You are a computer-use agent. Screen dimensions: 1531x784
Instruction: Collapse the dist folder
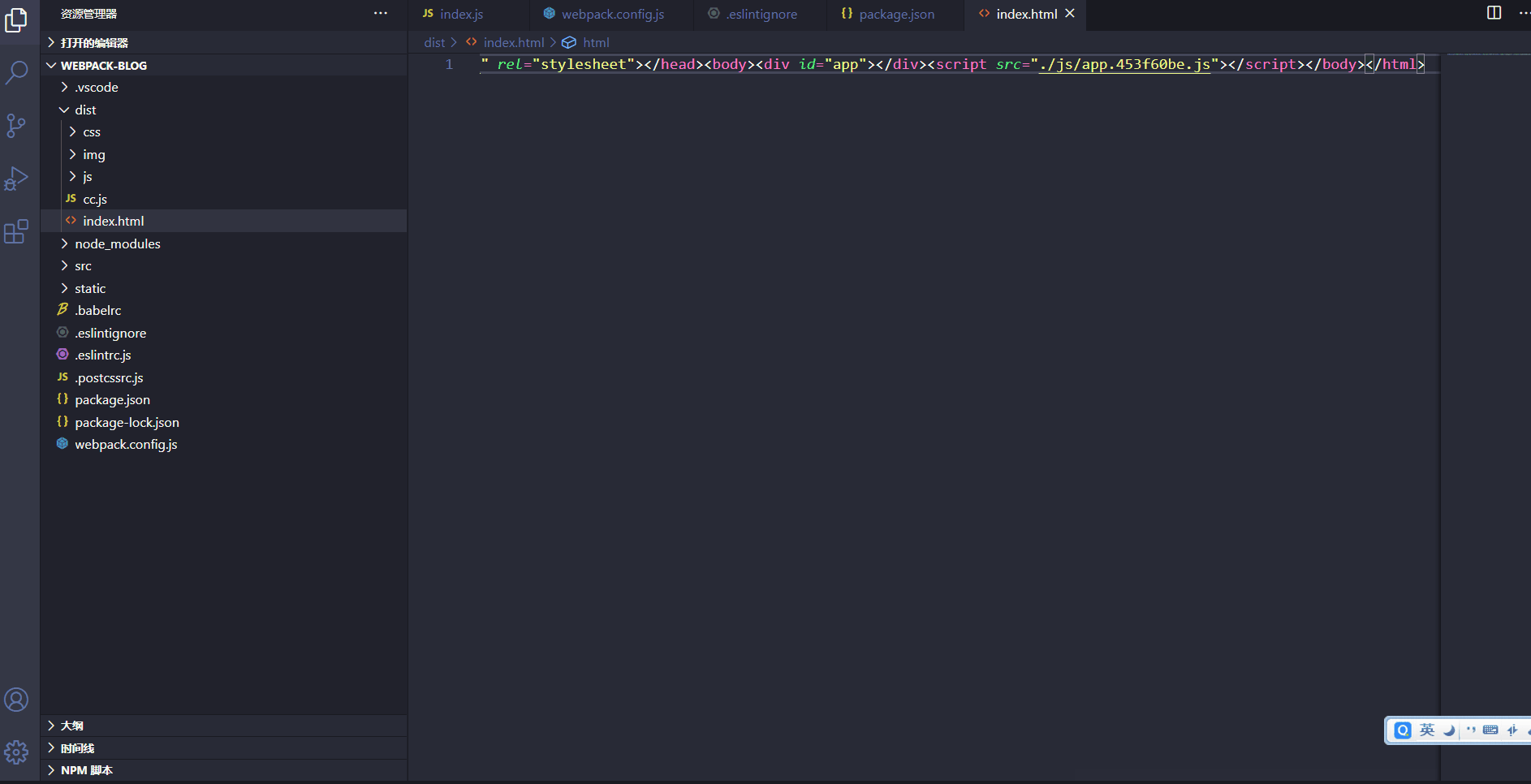click(85, 110)
